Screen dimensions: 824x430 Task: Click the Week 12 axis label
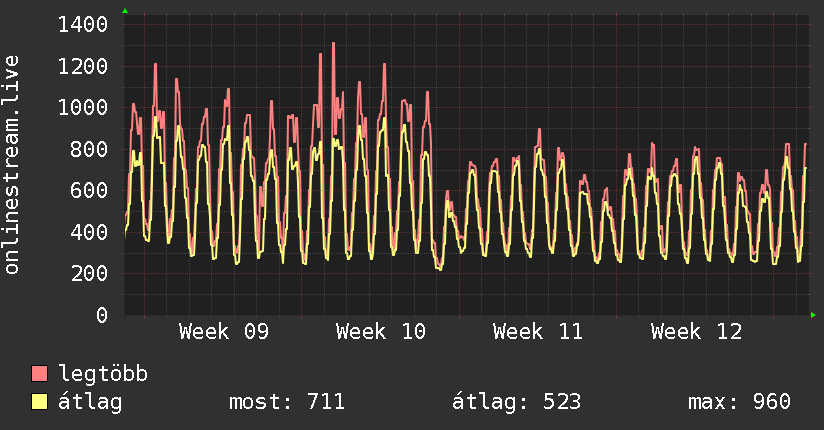pos(696,332)
